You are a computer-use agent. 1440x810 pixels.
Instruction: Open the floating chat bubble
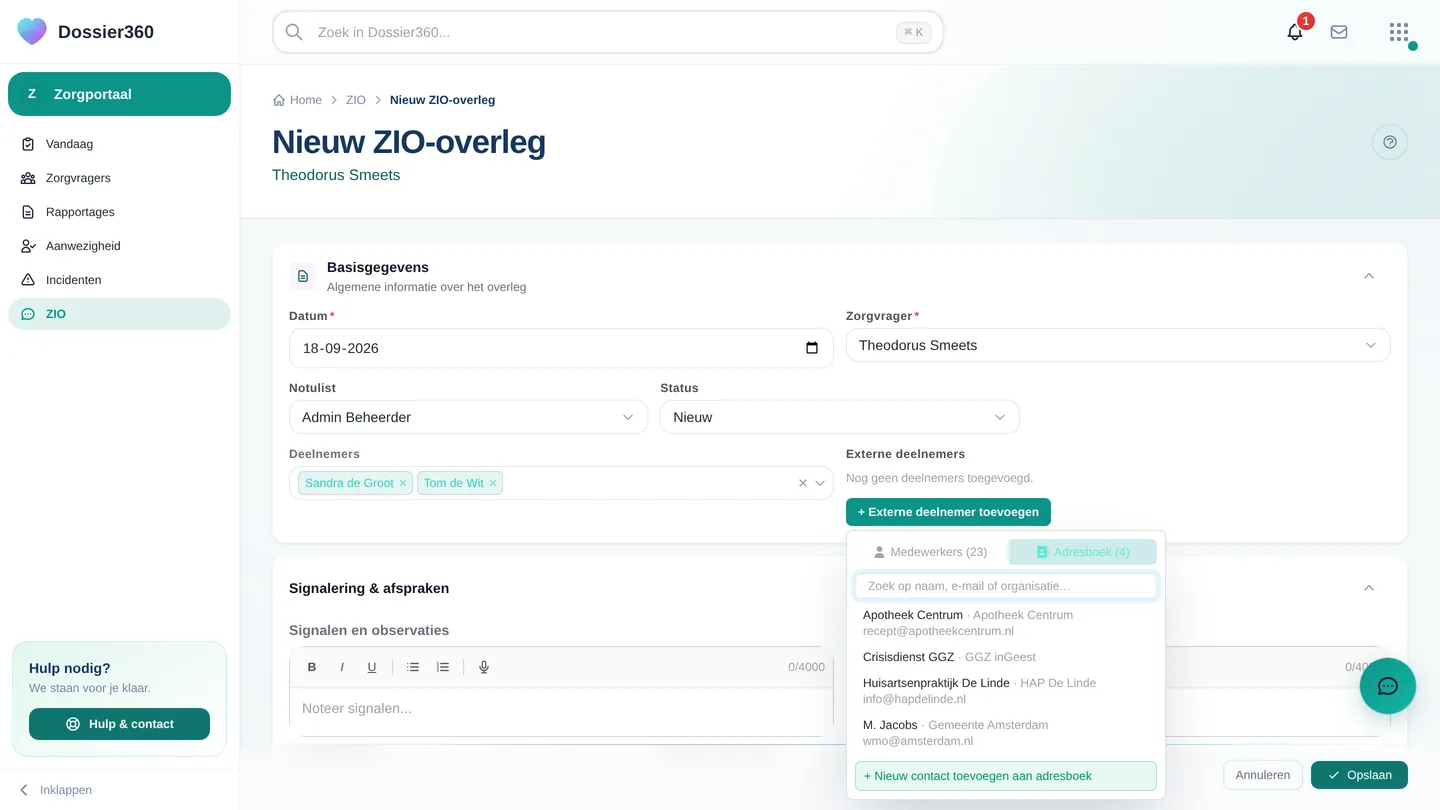pyautogui.click(x=1388, y=686)
